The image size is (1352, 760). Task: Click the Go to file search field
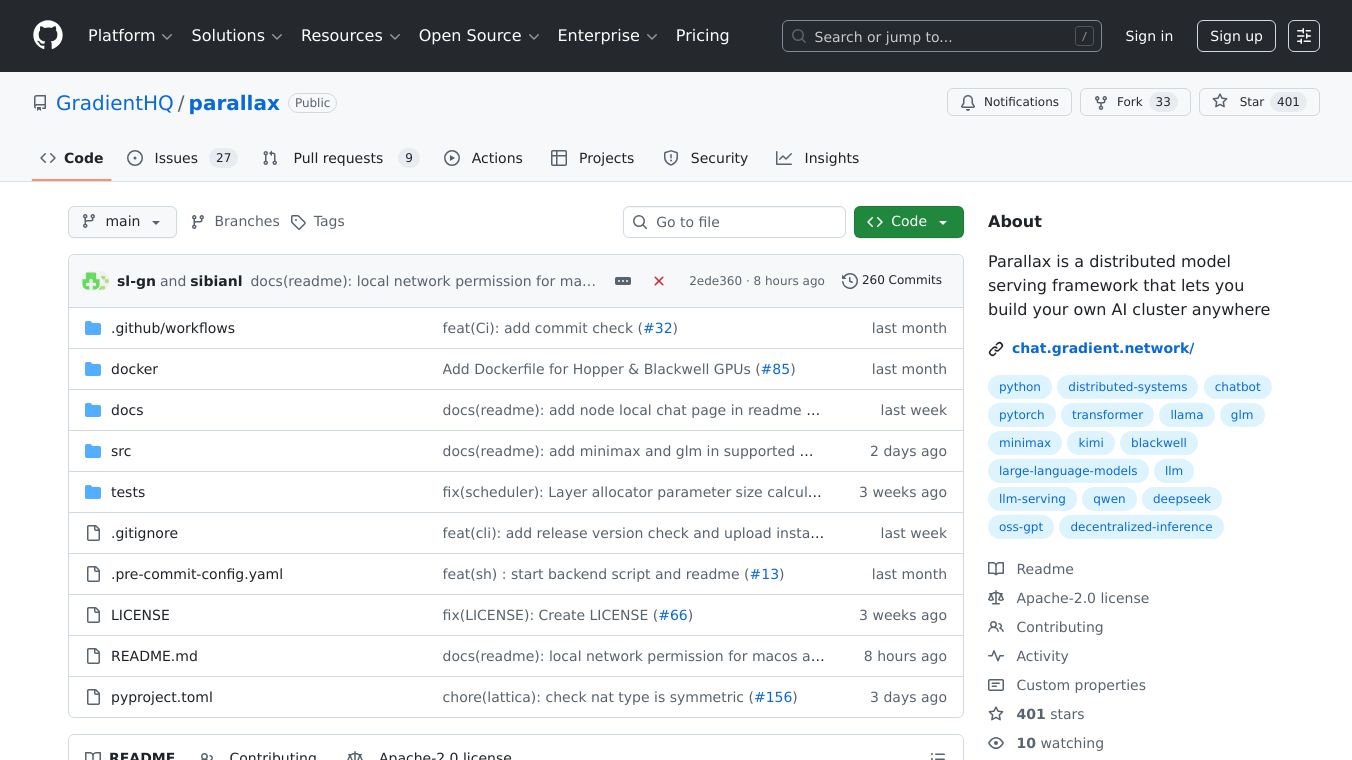735,222
